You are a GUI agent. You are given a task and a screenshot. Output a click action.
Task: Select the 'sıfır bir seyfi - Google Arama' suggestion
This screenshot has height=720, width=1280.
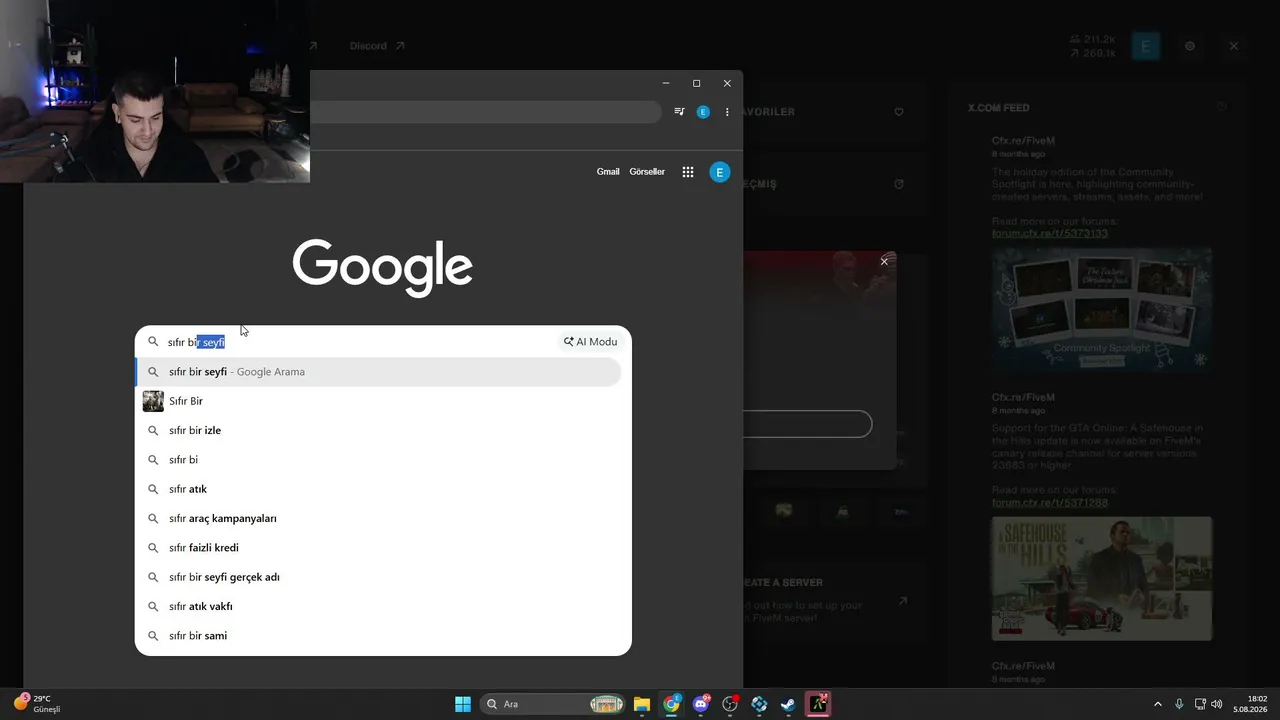coord(378,372)
